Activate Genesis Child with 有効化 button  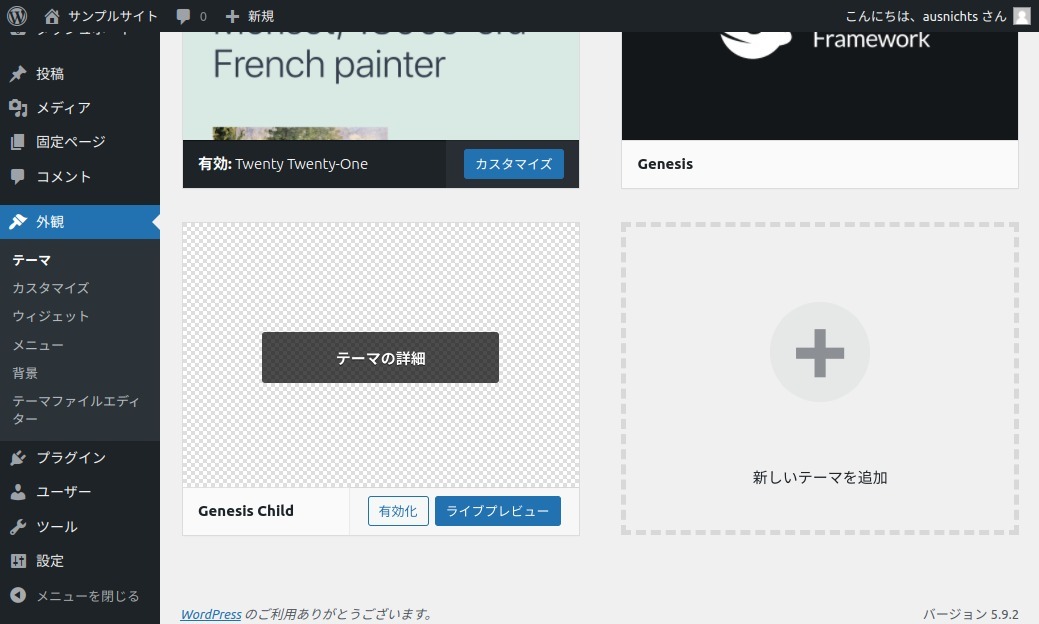click(398, 511)
